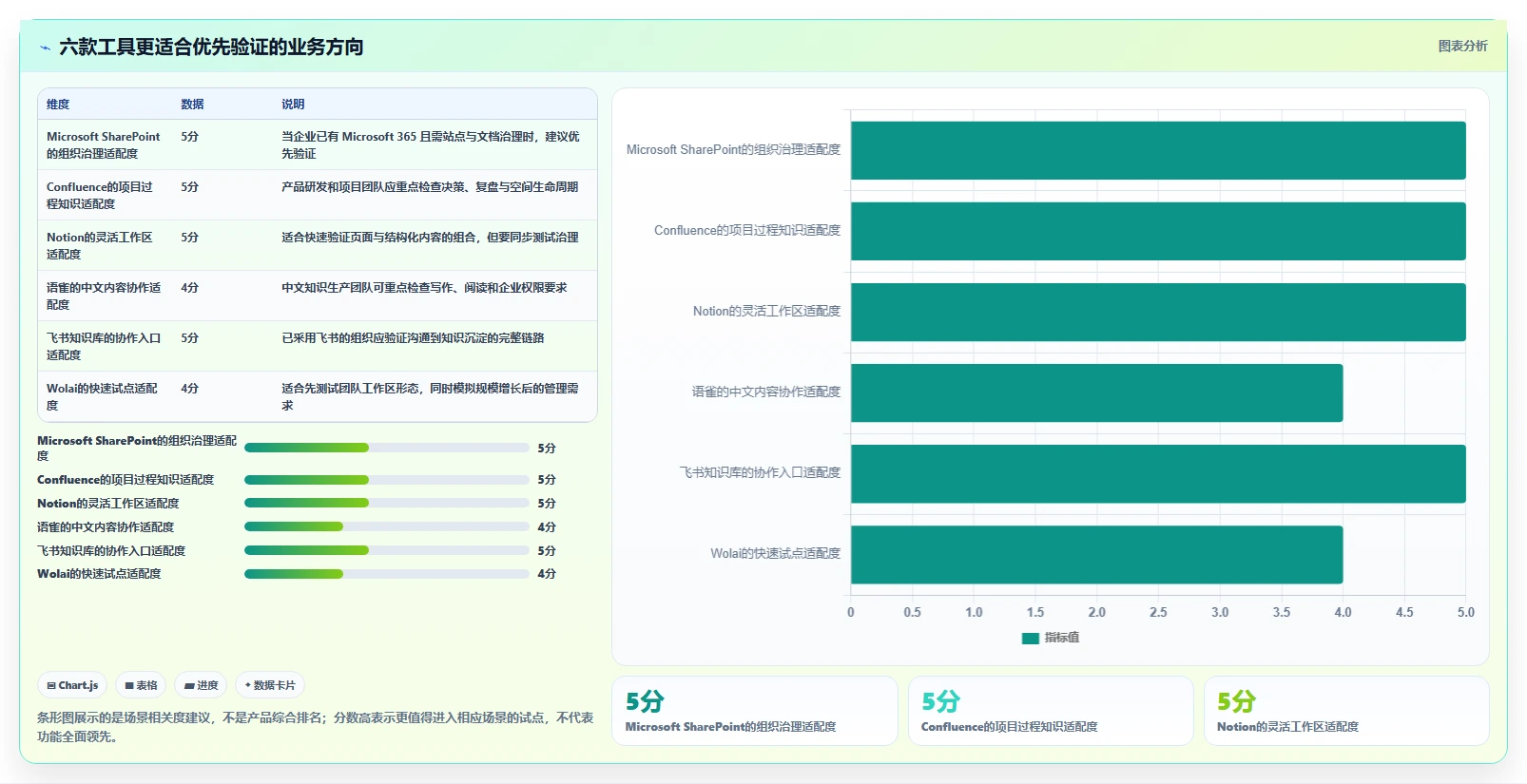Open the Notion 5分 data card
This screenshot has width=1527, height=784.
1346,711
